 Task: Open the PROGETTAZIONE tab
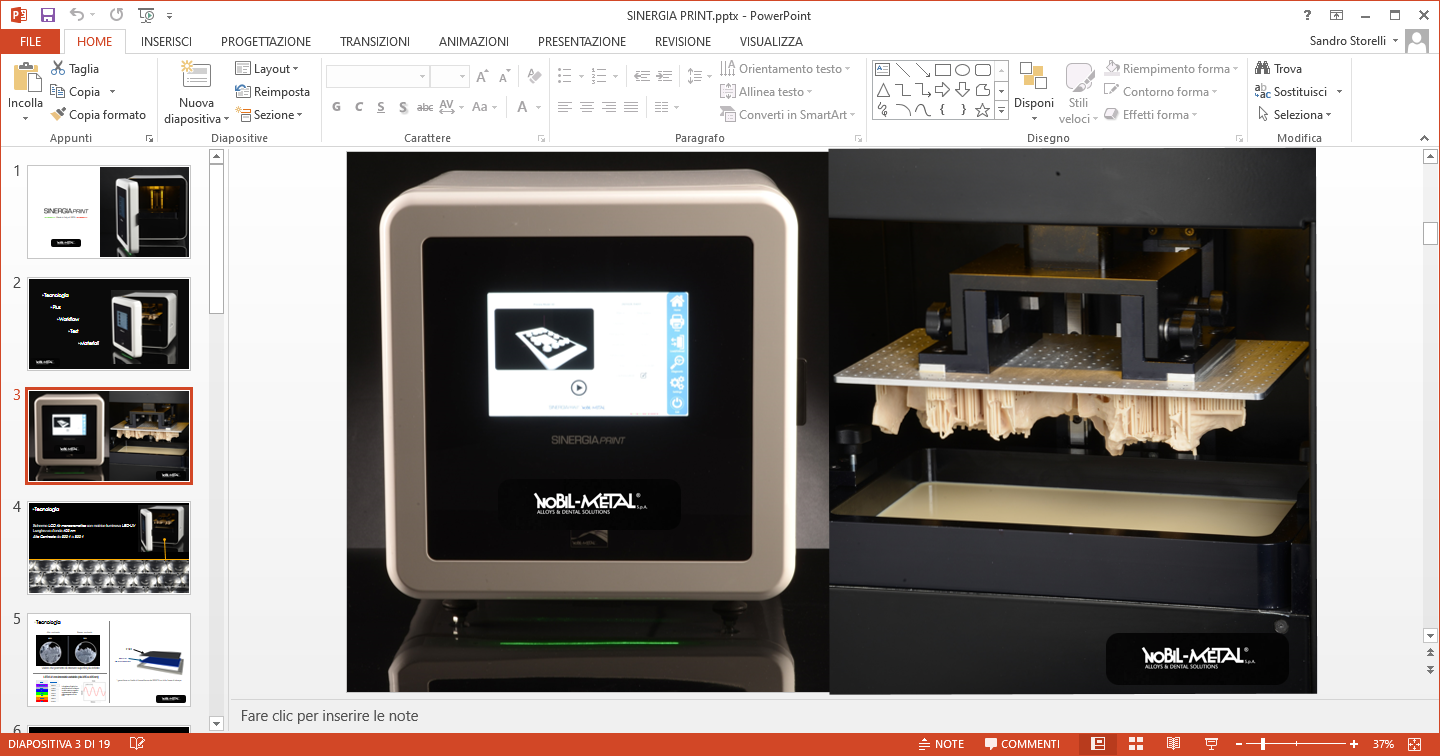click(x=266, y=42)
